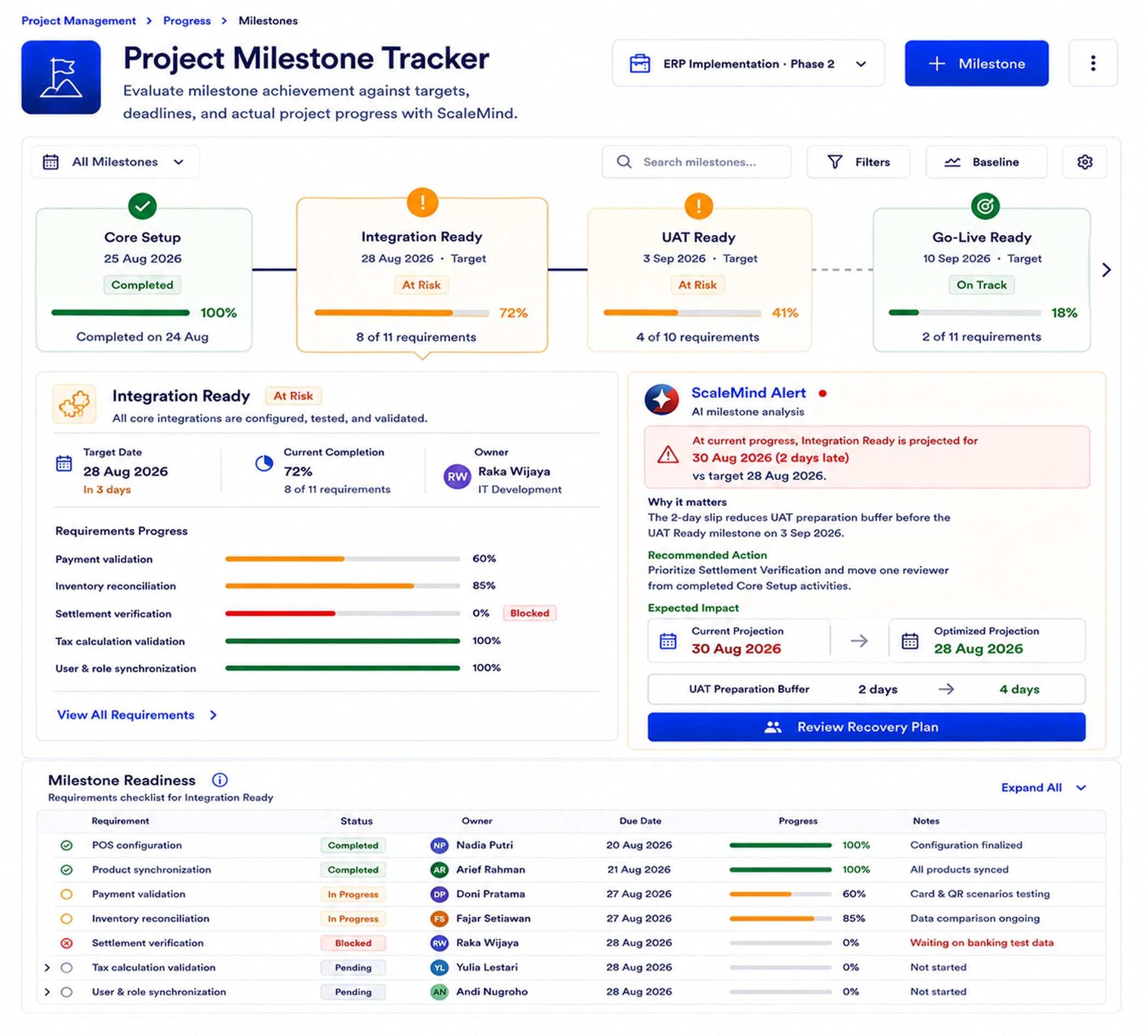Click Nadia Putri's NP avatar
The height and width of the screenshot is (1036, 1148).
439,846
